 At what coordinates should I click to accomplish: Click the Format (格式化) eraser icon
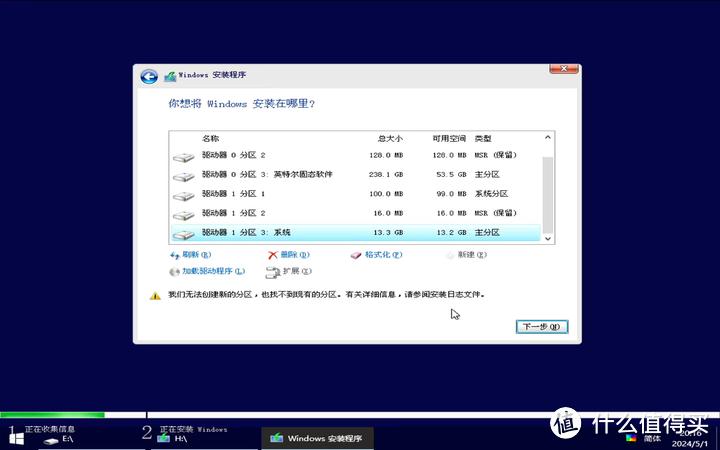click(355, 255)
